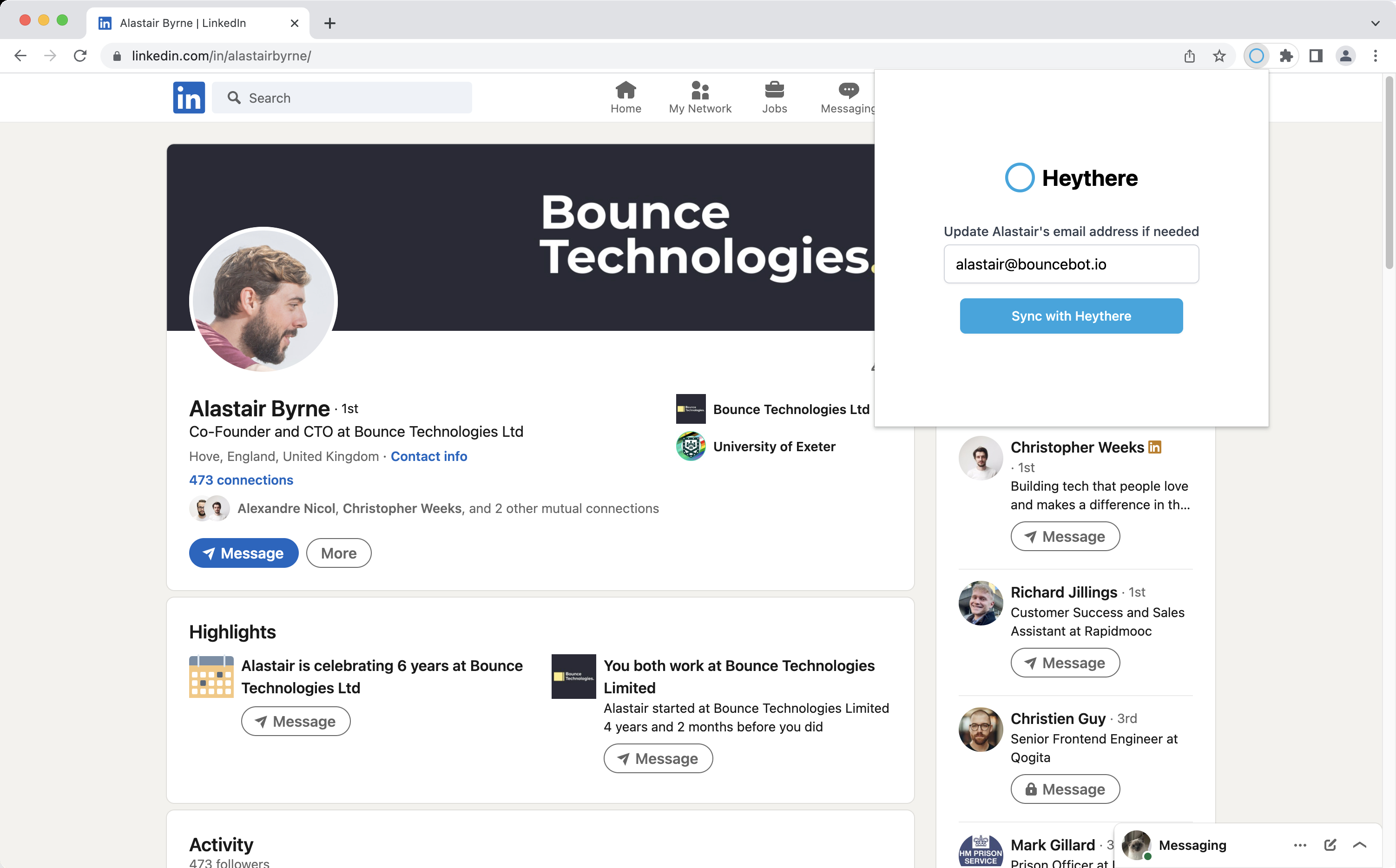
Task: Click the Activity section heading
Action: 221,844
